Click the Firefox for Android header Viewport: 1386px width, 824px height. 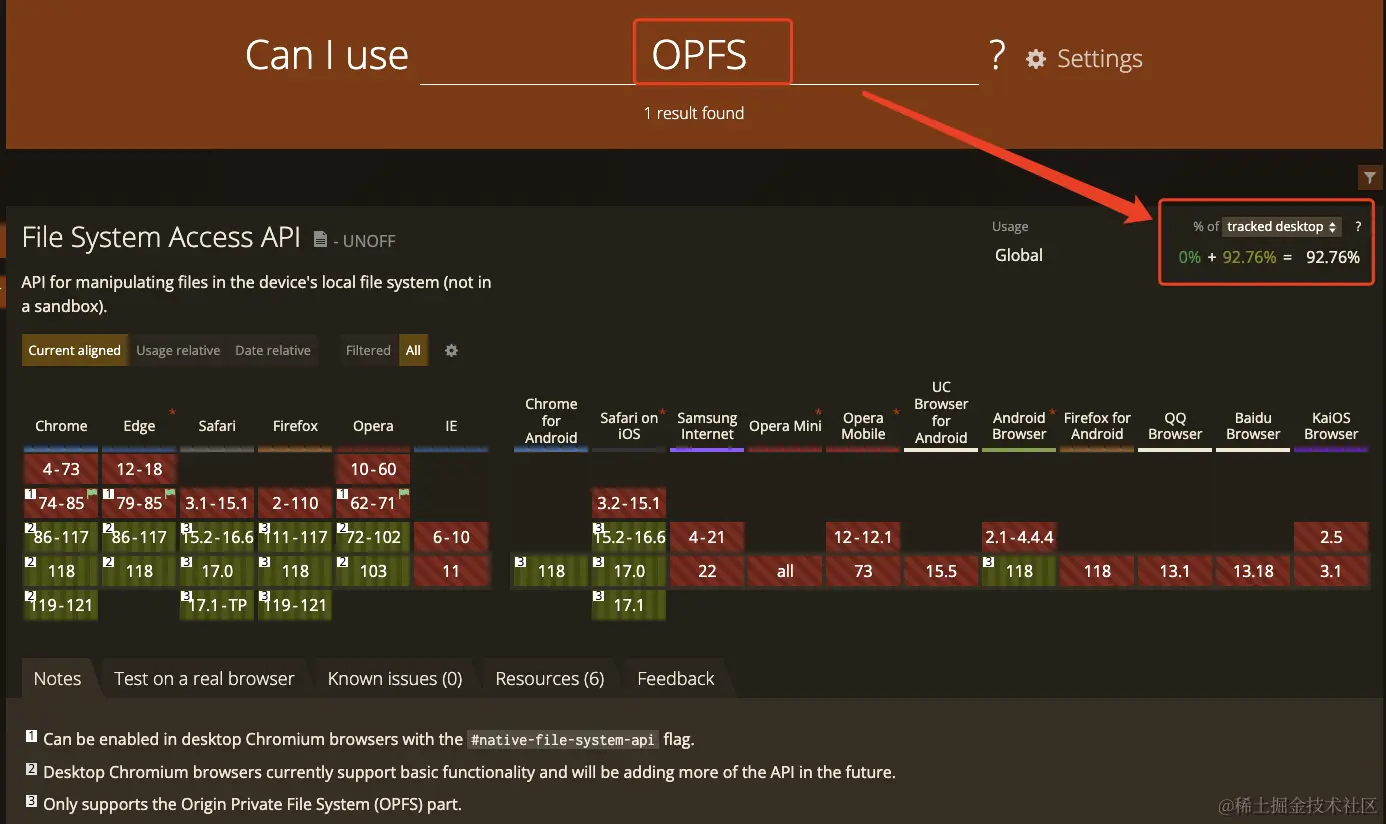pyautogui.click(x=1097, y=426)
